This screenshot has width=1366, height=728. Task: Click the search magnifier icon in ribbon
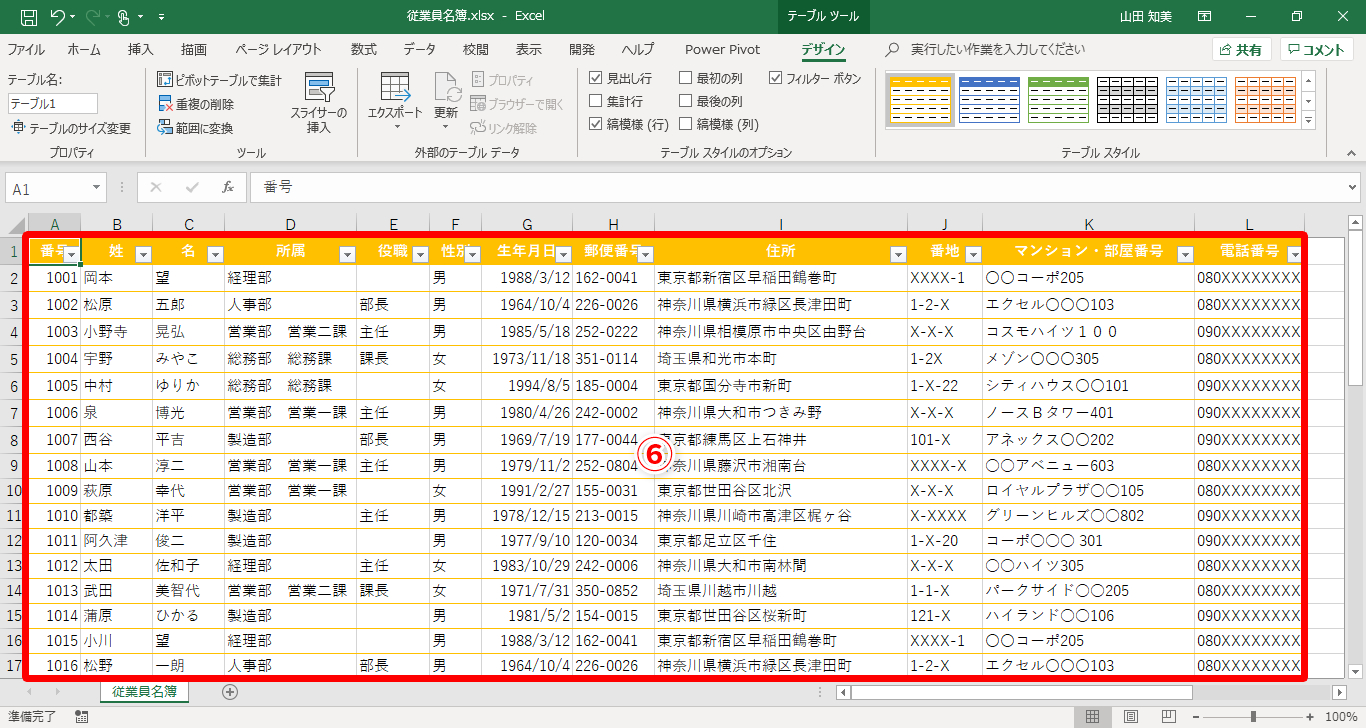(892, 49)
